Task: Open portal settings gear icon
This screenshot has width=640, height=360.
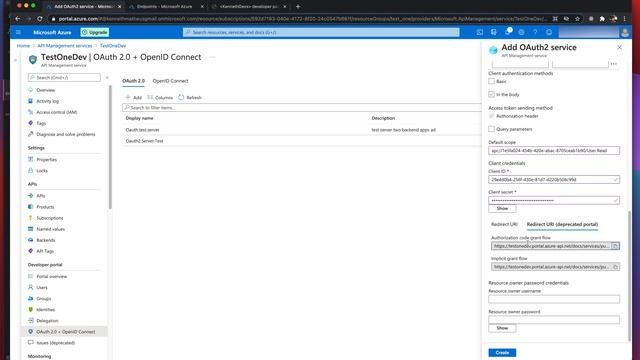Action: [521, 32]
